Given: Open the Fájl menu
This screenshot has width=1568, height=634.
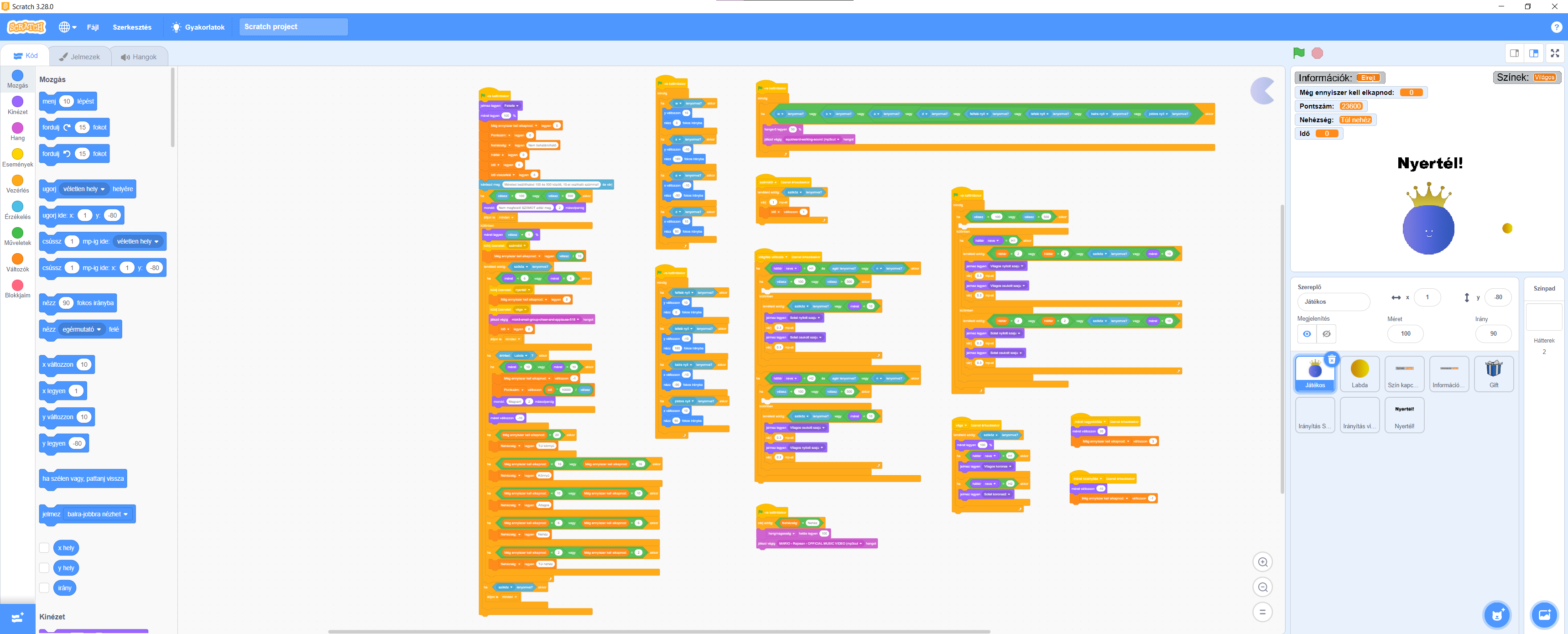Looking at the screenshot, I should [x=93, y=27].
